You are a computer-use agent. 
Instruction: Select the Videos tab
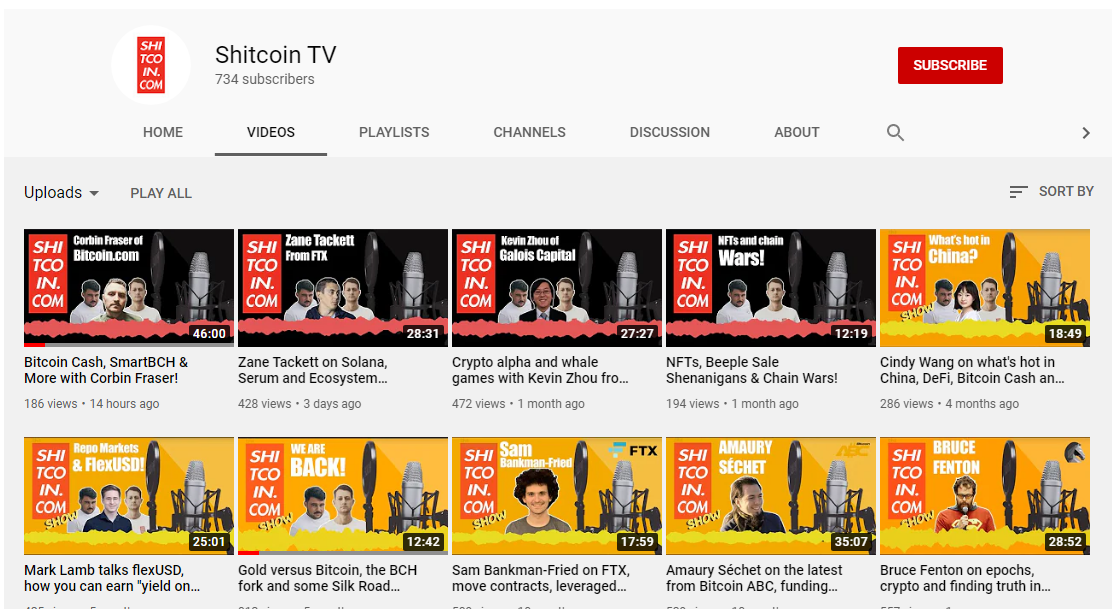271,133
